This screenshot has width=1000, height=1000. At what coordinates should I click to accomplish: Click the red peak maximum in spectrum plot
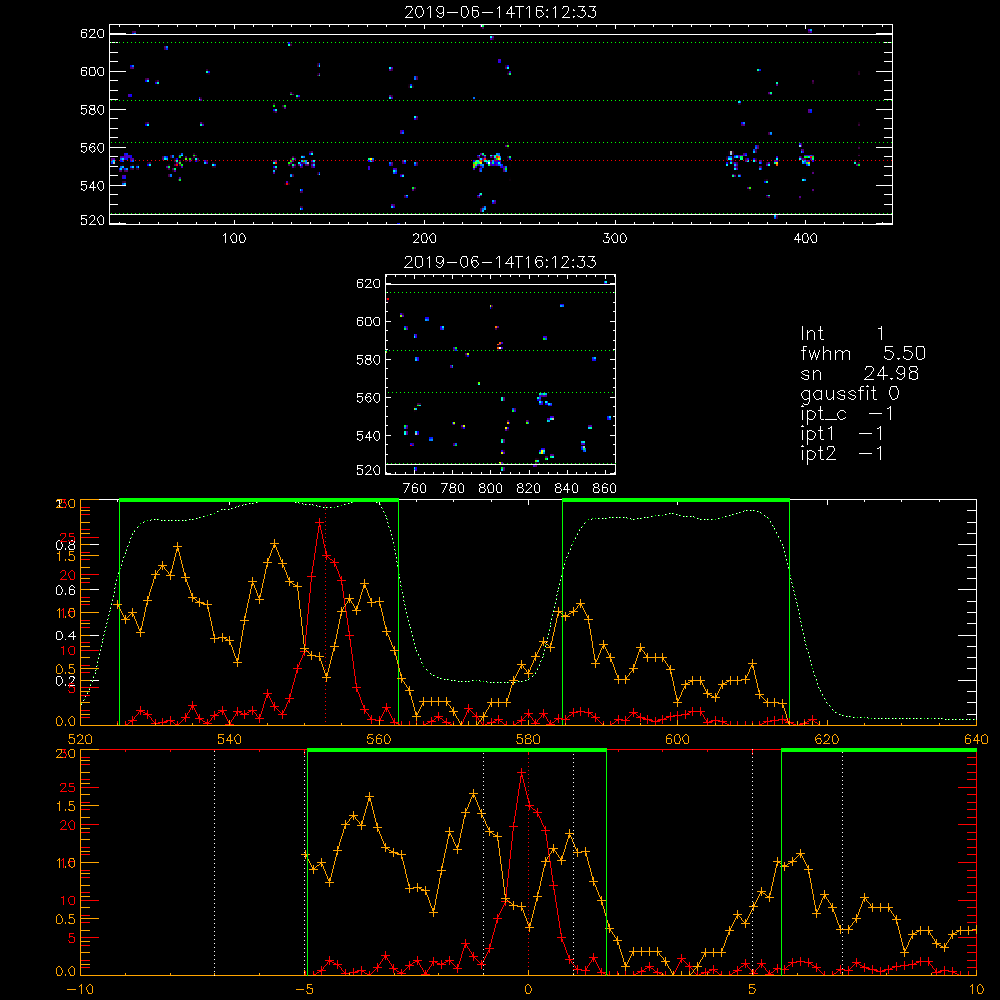coord(320,522)
